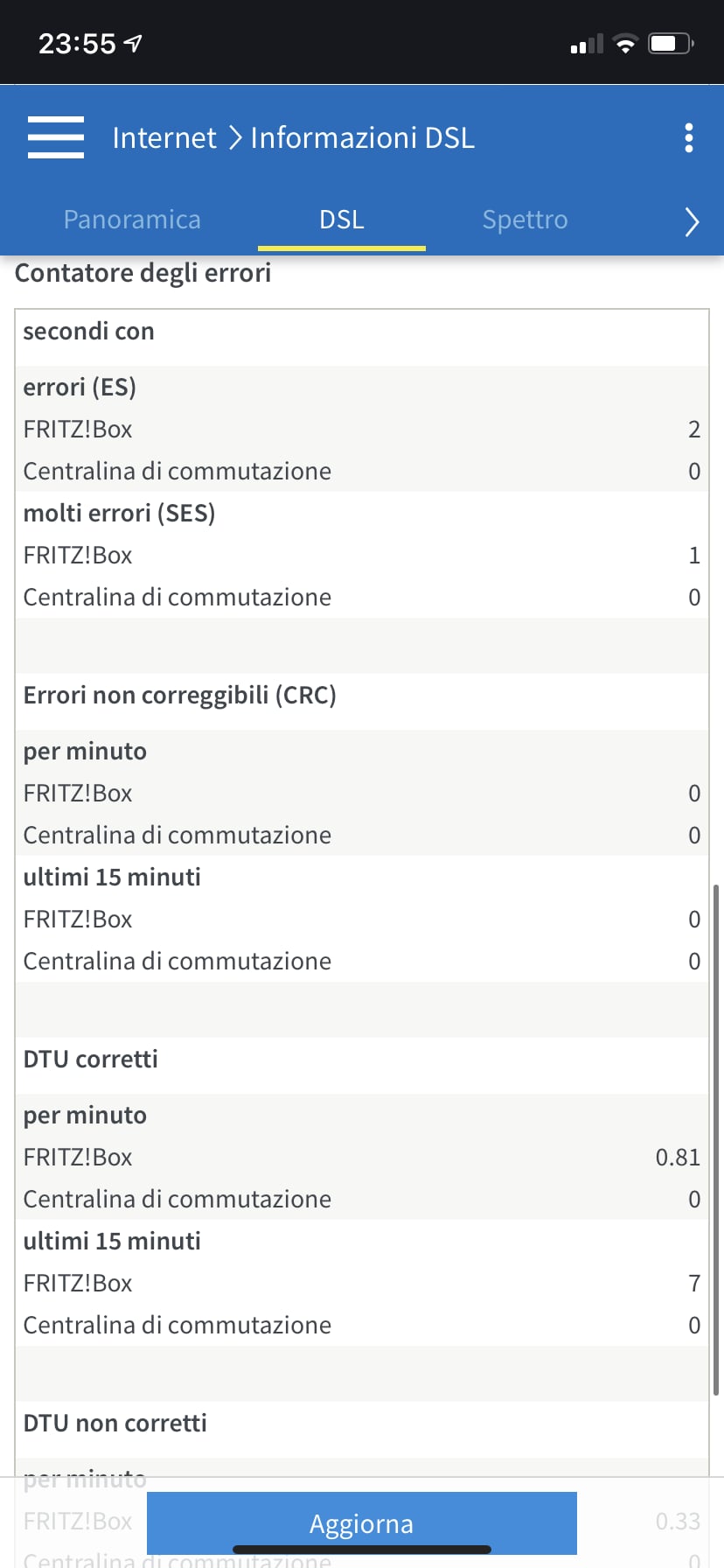Tap the 23:55 clock
This screenshot has height=1568, width=724.
[77, 44]
